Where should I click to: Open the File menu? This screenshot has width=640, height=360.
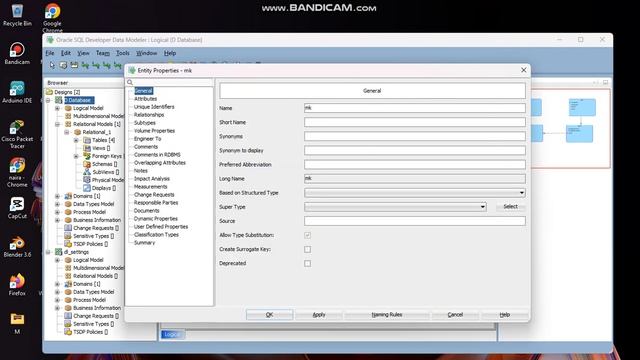(x=50, y=53)
